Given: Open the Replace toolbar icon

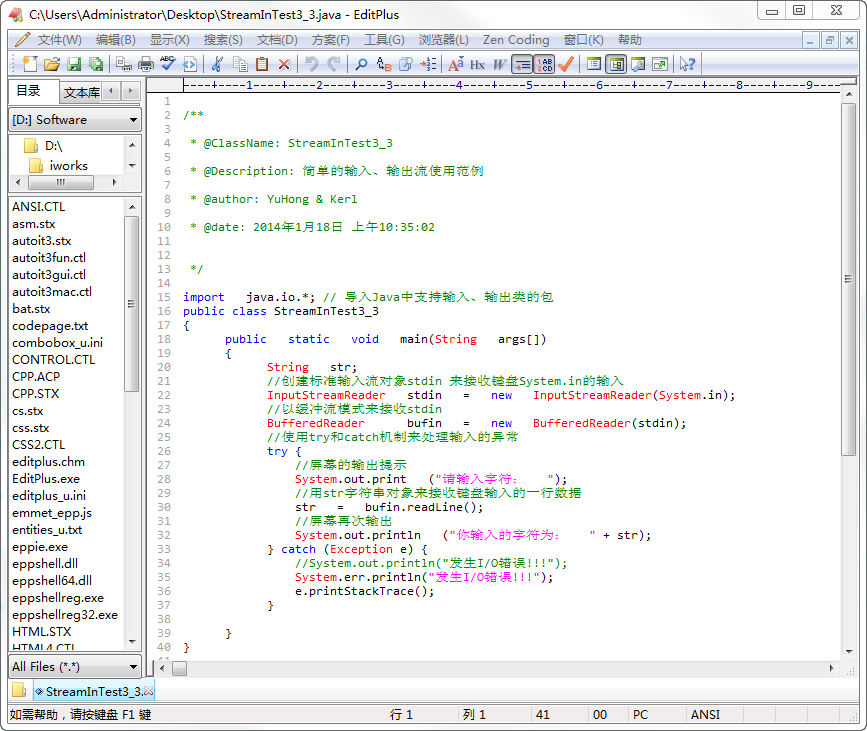Looking at the screenshot, I should (382, 63).
